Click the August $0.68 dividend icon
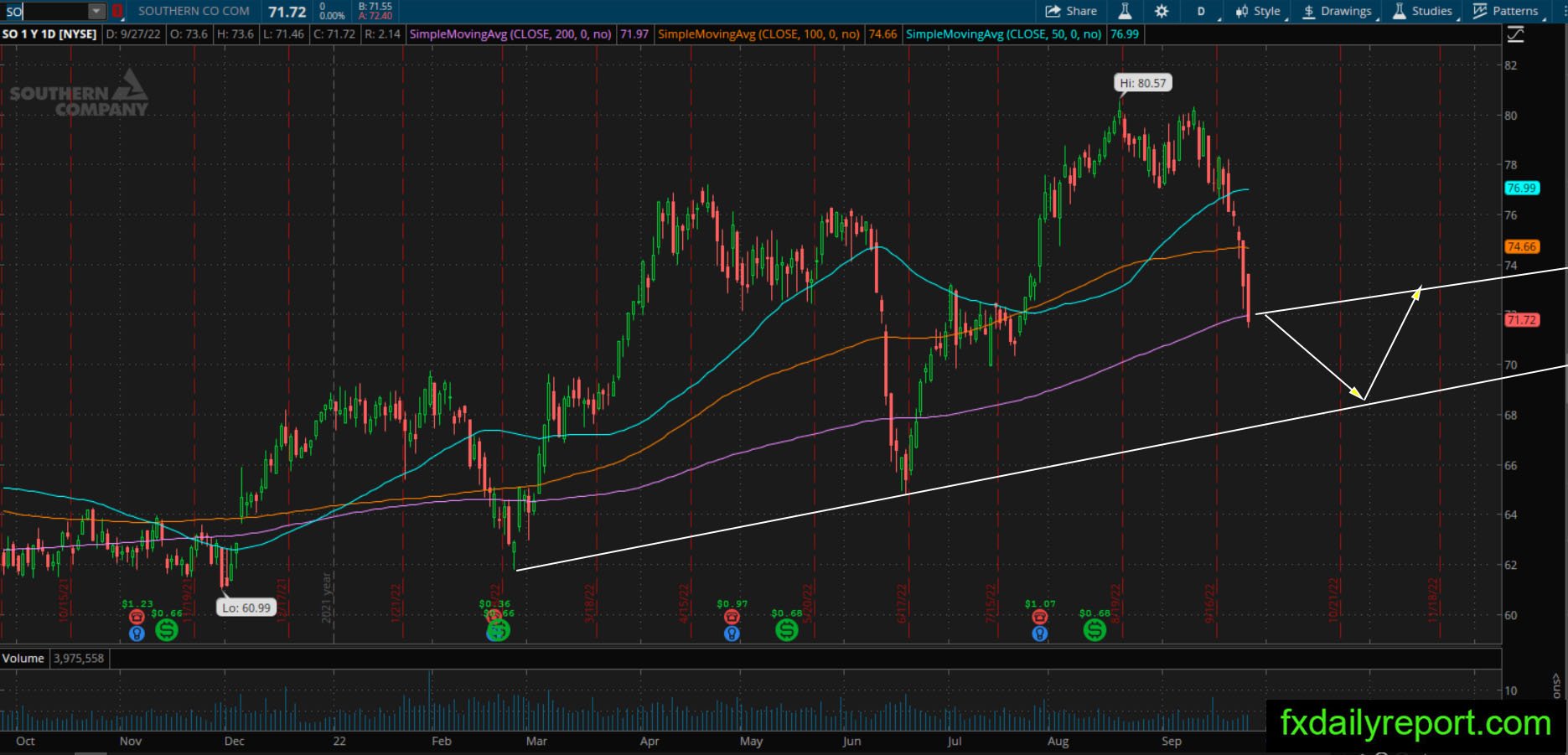This screenshot has height=755, width=1568. click(1094, 629)
